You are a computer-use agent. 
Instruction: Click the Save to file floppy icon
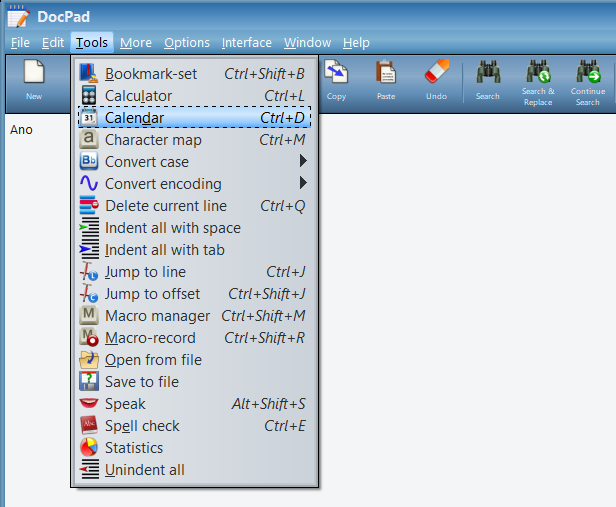click(89, 381)
